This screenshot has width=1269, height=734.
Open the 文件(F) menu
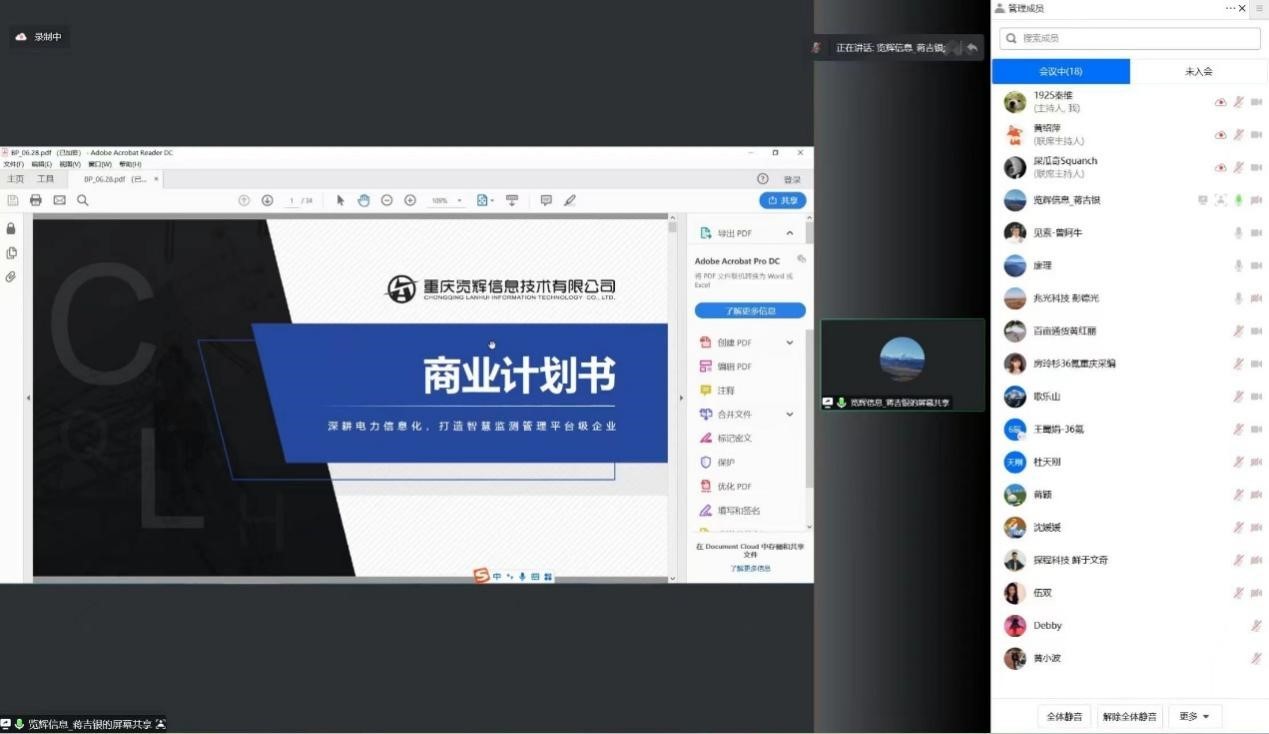[x=13, y=164]
